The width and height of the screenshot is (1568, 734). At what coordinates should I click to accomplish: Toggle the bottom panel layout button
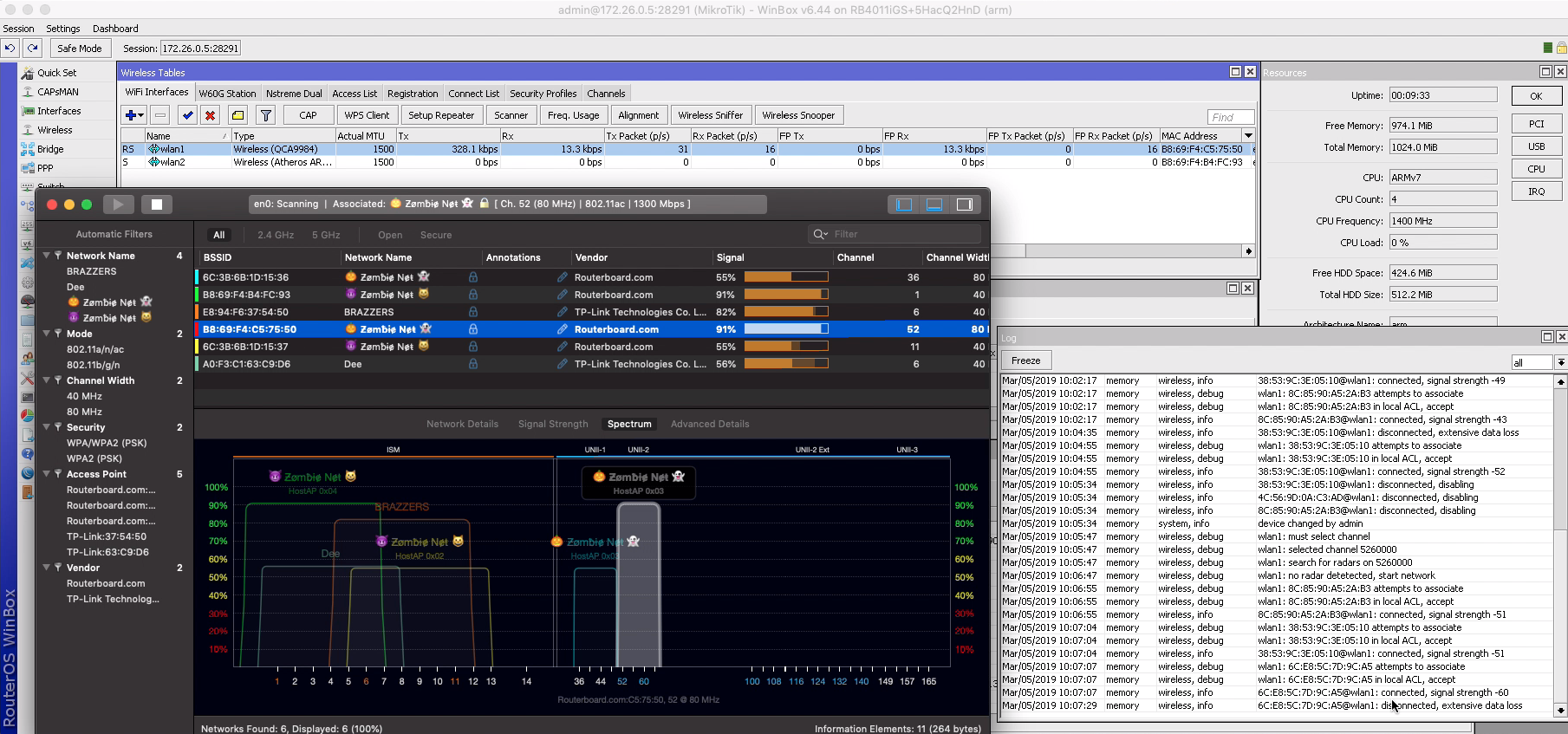[x=934, y=205]
